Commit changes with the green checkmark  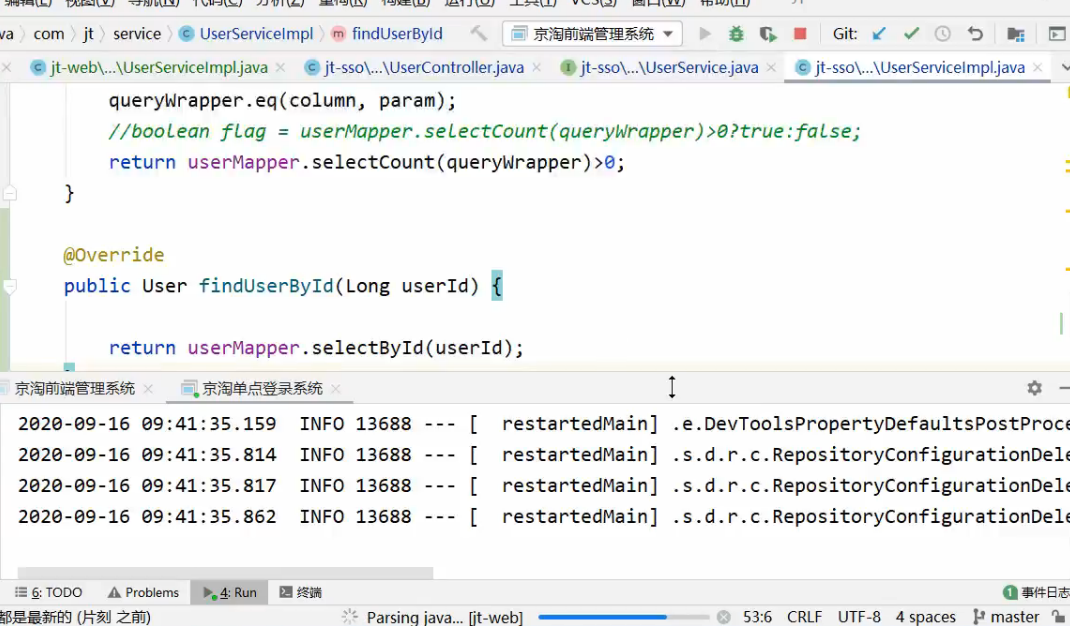click(x=911, y=33)
